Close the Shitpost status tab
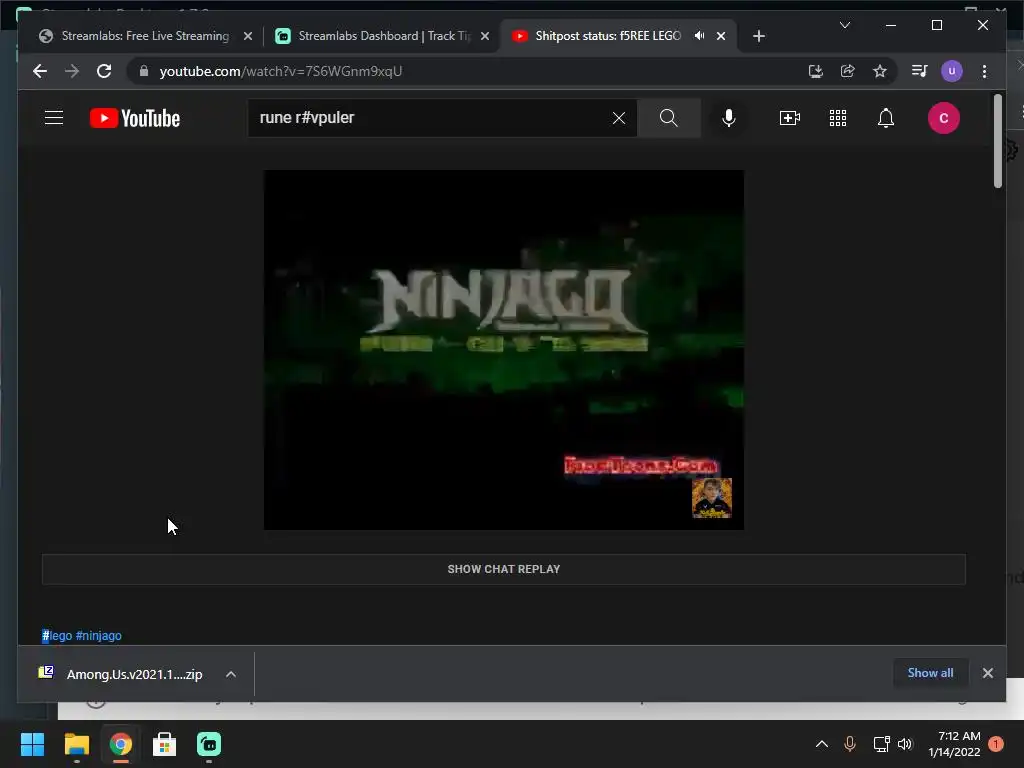The image size is (1024, 768). tap(721, 36)
